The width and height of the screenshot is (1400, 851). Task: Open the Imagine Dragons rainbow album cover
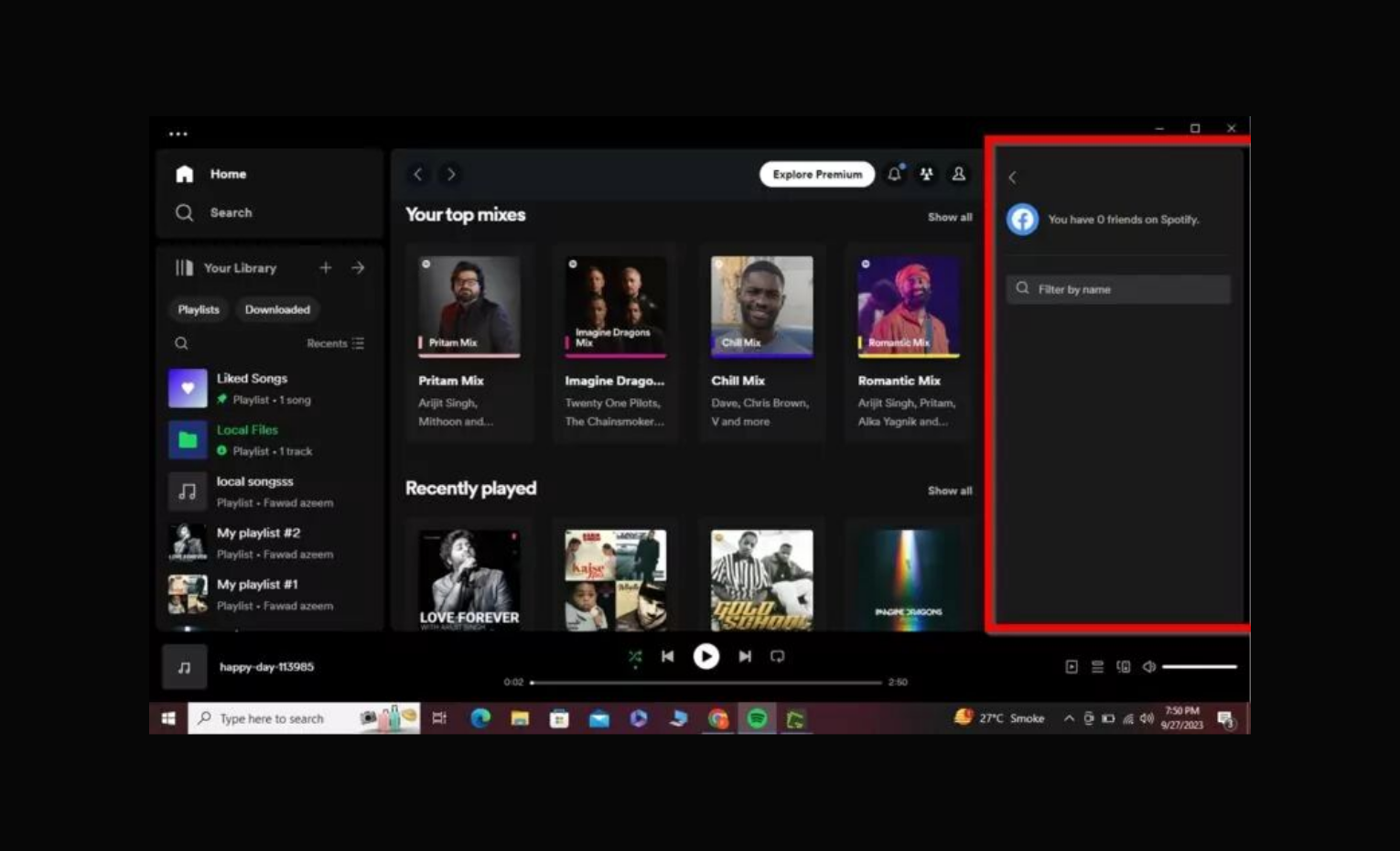tap(909, 579)
